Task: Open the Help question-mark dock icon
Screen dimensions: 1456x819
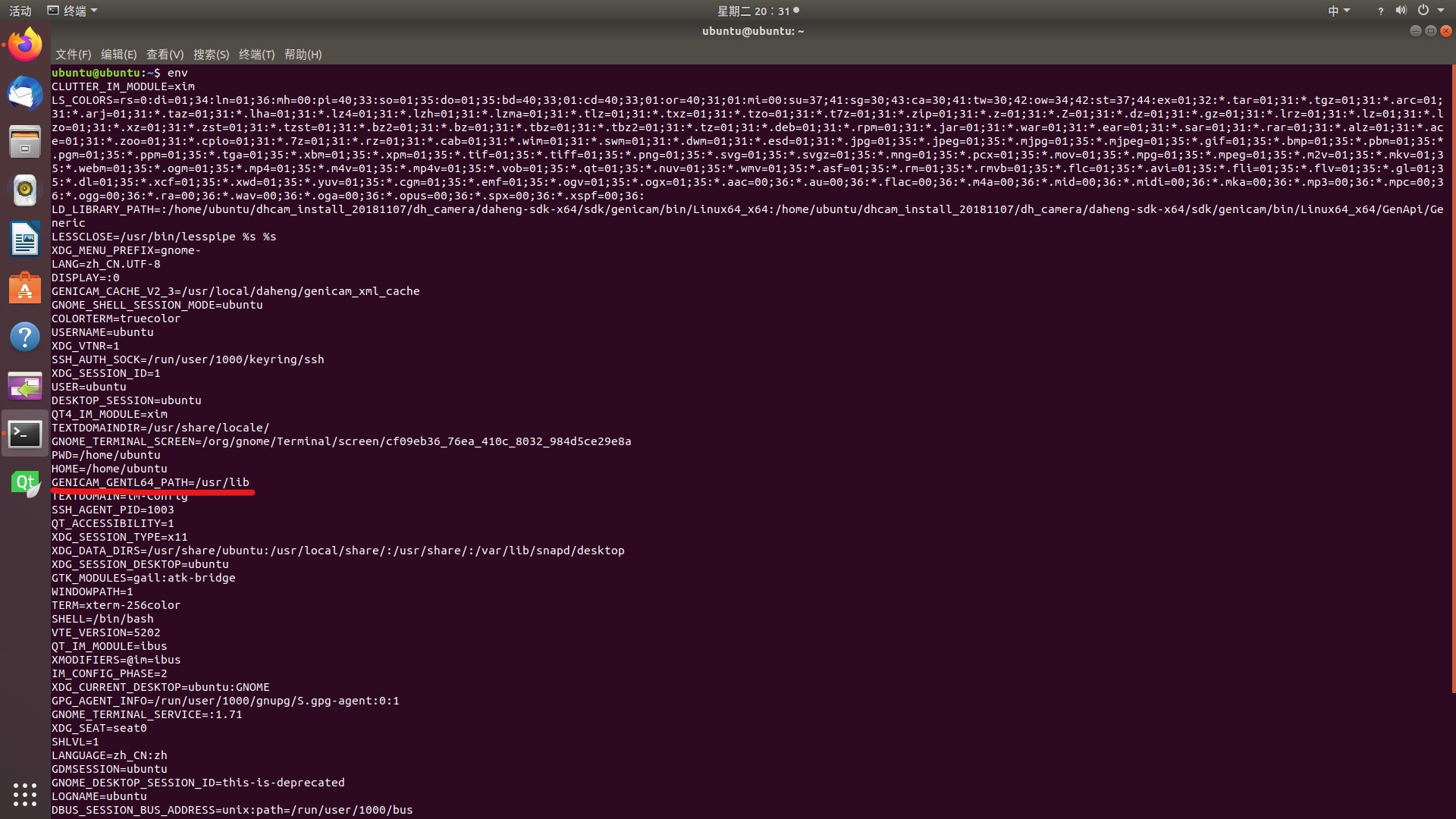Action: [x=25, y=337]
